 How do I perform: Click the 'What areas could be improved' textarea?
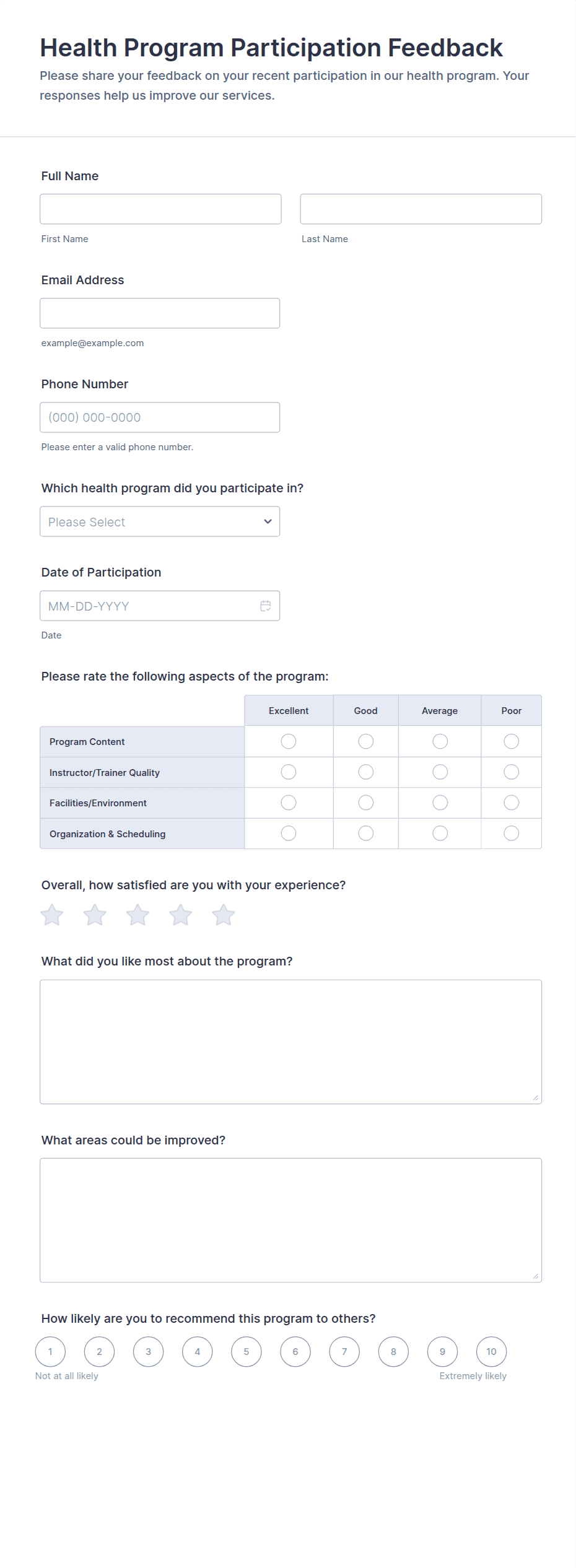(291, 1220)
